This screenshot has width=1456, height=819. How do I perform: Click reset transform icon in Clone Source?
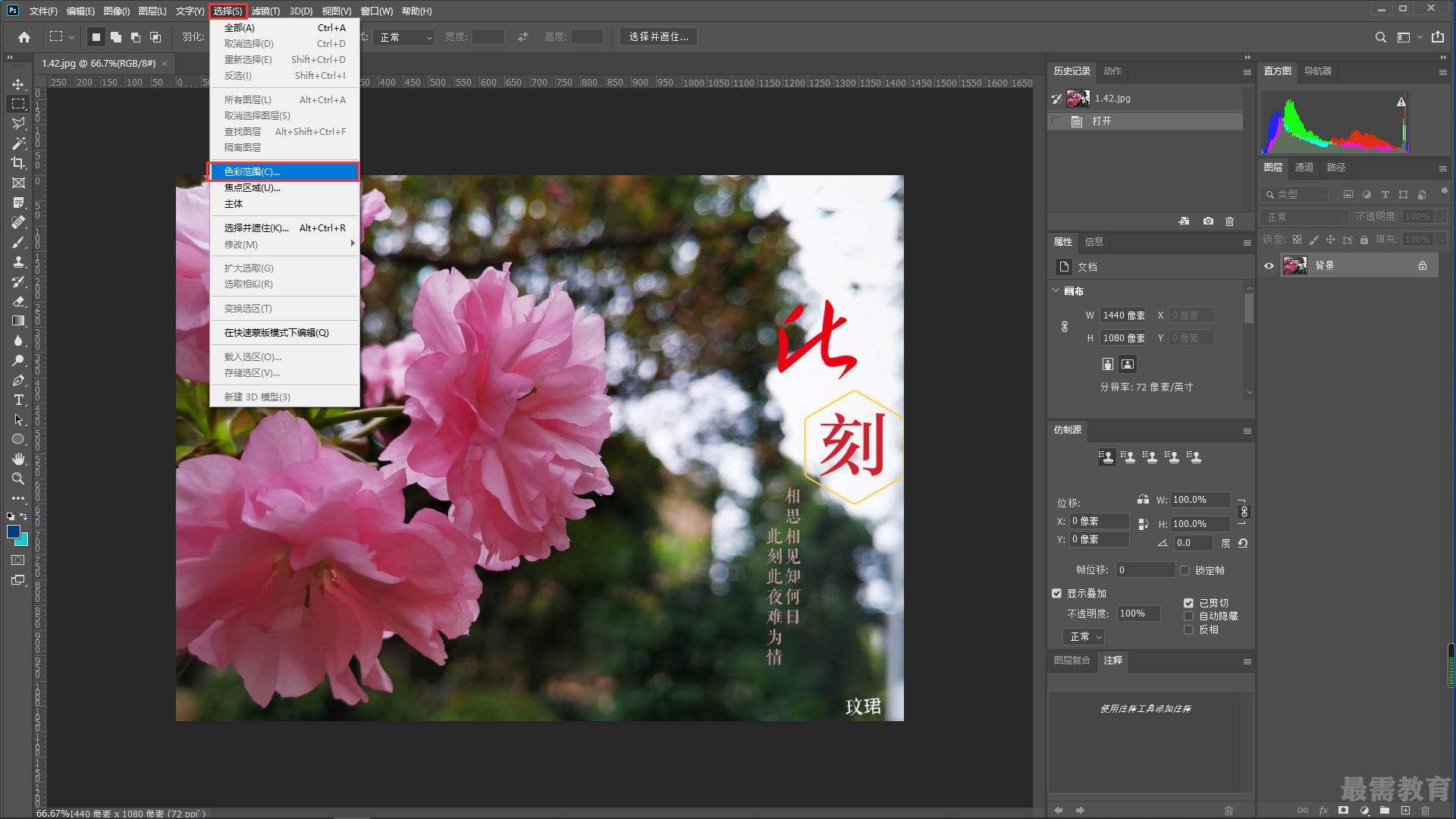[x=1242, y=543]
